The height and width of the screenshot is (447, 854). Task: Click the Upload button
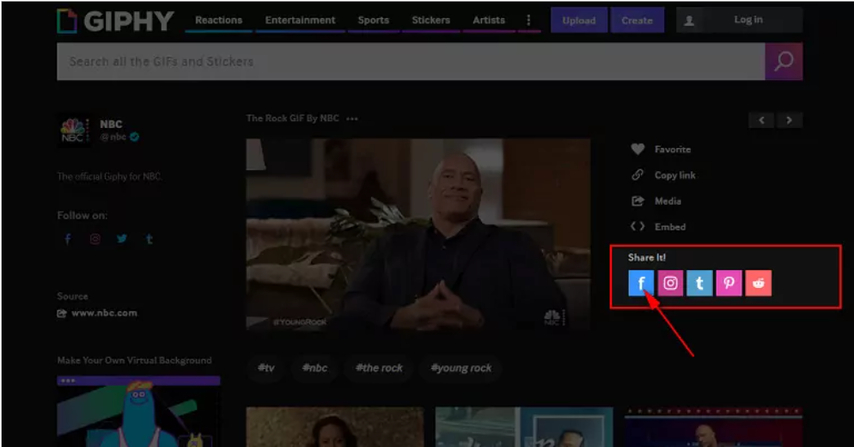tap(578, 20)
